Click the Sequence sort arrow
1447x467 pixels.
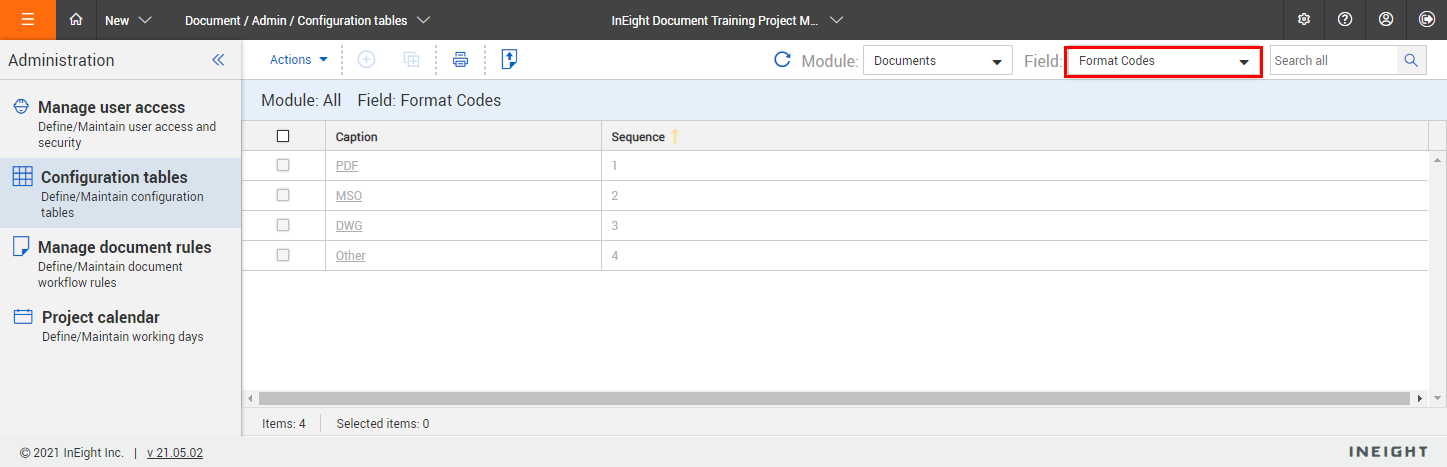(x=675, y=136)
